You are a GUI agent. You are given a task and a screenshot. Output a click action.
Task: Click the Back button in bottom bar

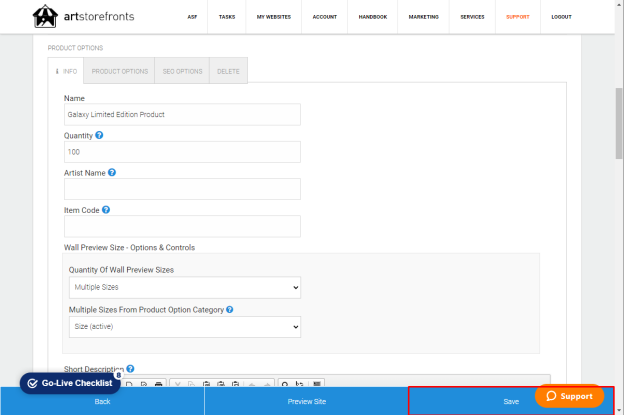[102, 401]
